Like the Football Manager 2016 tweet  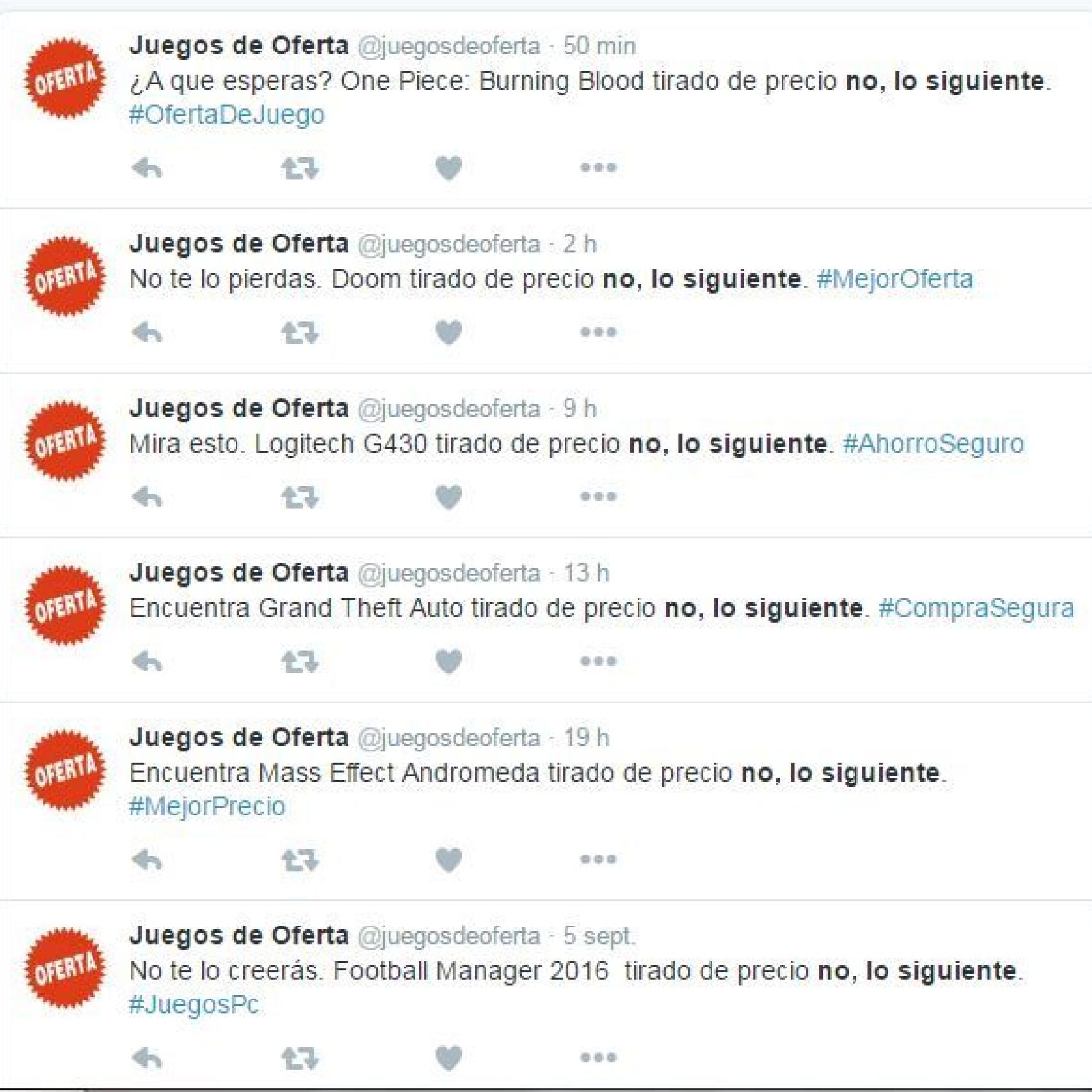pos(449,1058)
